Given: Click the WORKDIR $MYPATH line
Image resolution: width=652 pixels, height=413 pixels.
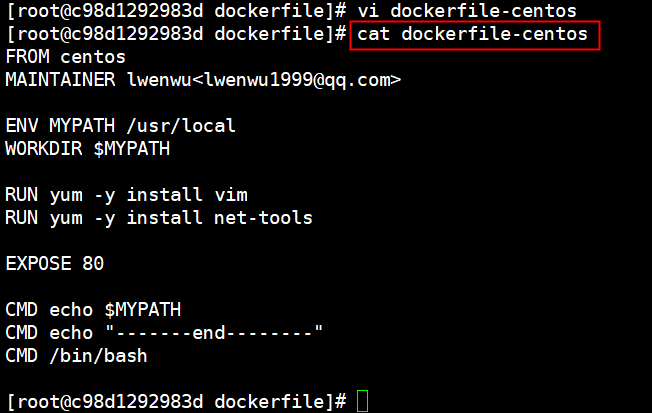Looking at the screenshot, I should [x=88, y=148].
